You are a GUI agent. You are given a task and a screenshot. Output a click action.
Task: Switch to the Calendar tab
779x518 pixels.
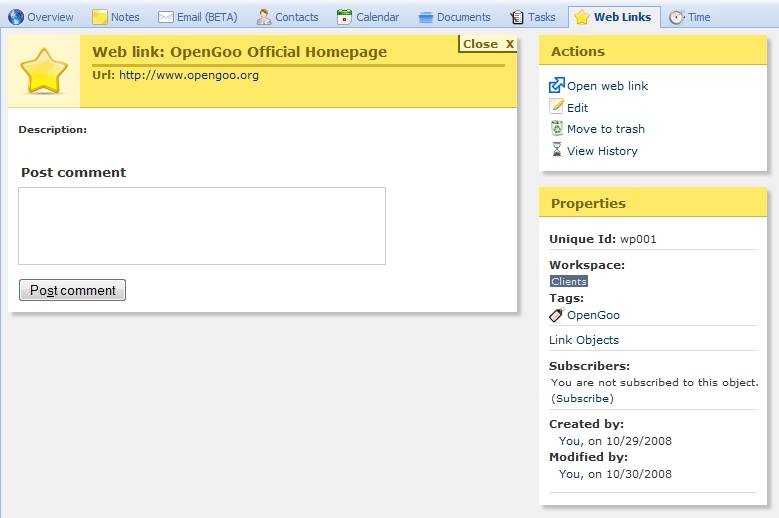tap(368, 17)
